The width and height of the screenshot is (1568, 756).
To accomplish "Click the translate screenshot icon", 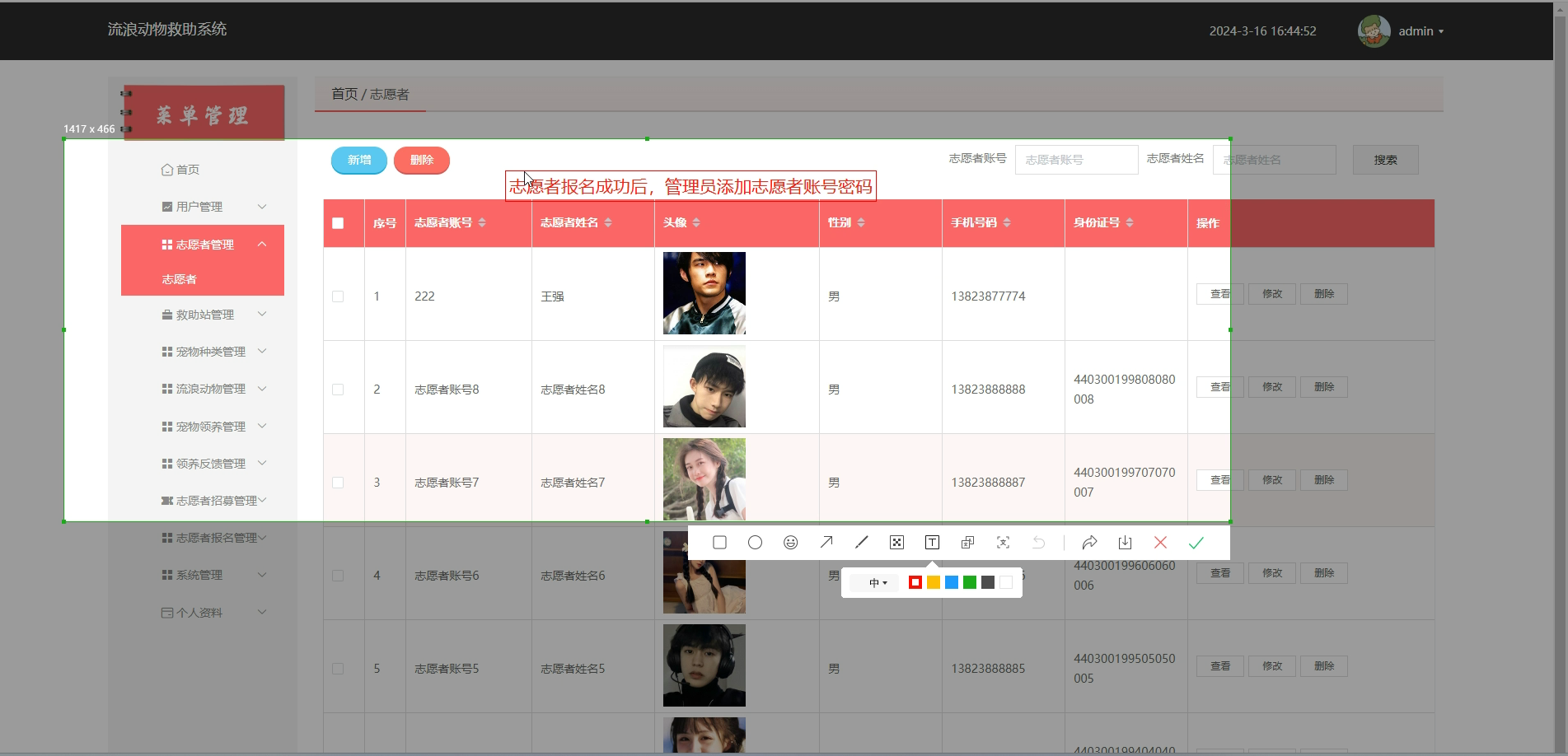I will (x=968, y=542).
